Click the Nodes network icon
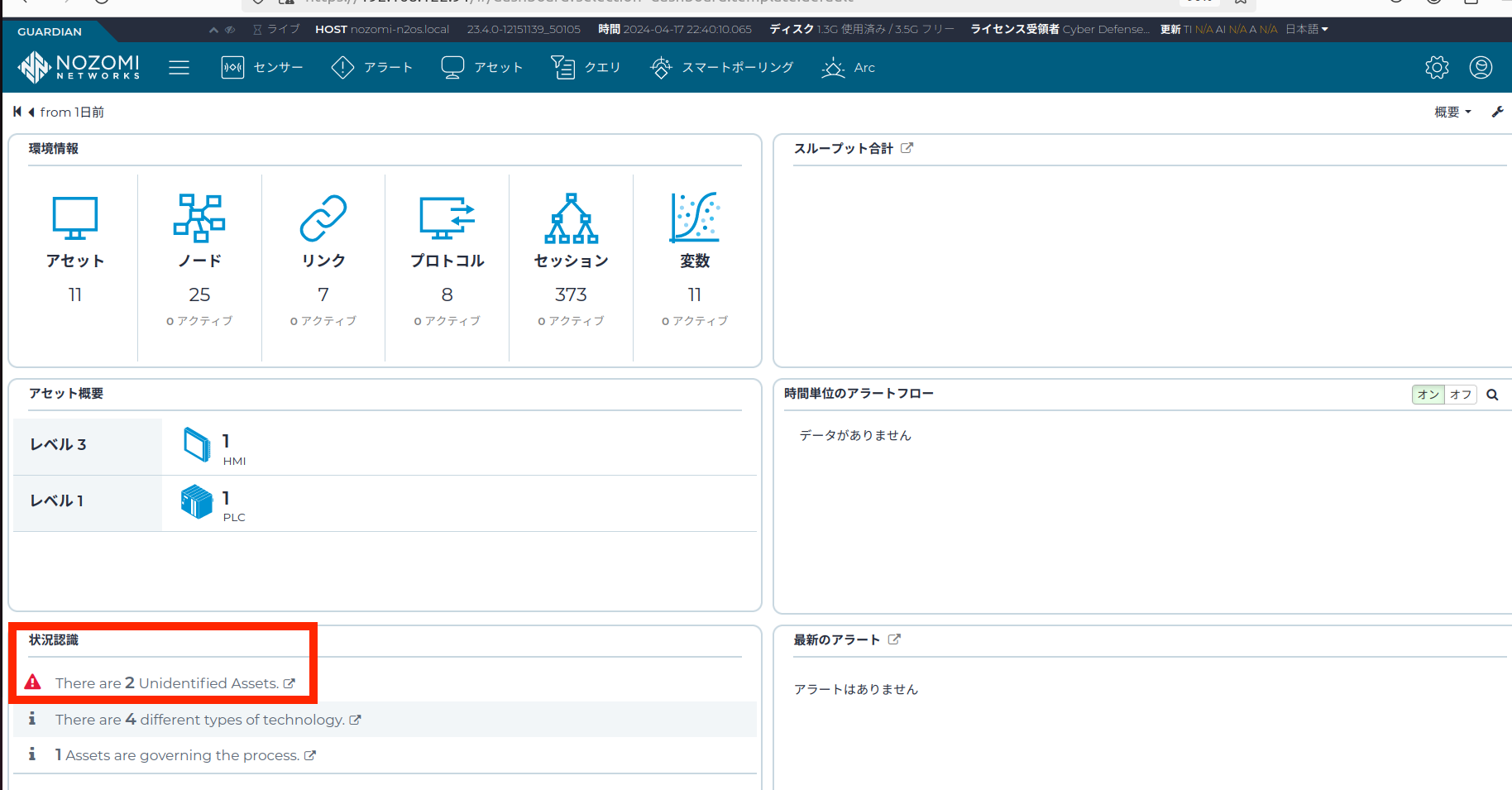The width and height of the screenshot is (1512, 790). point(199,218)
